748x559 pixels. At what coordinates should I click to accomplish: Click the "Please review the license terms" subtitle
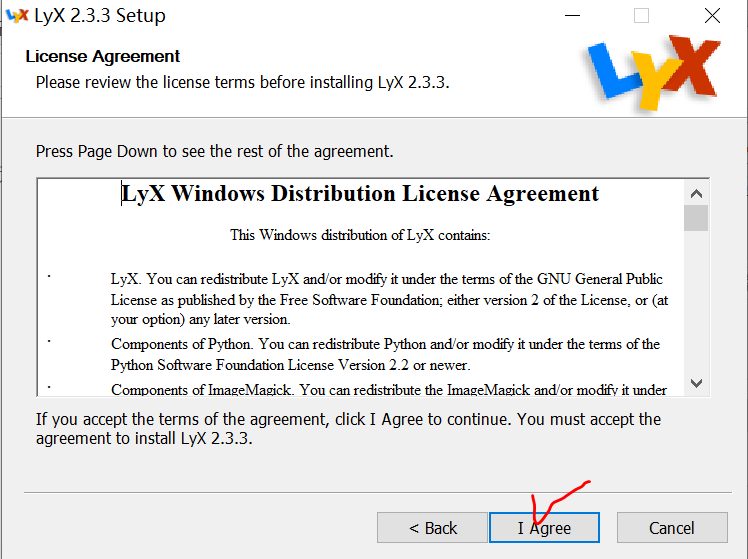[x=243, y=83]
